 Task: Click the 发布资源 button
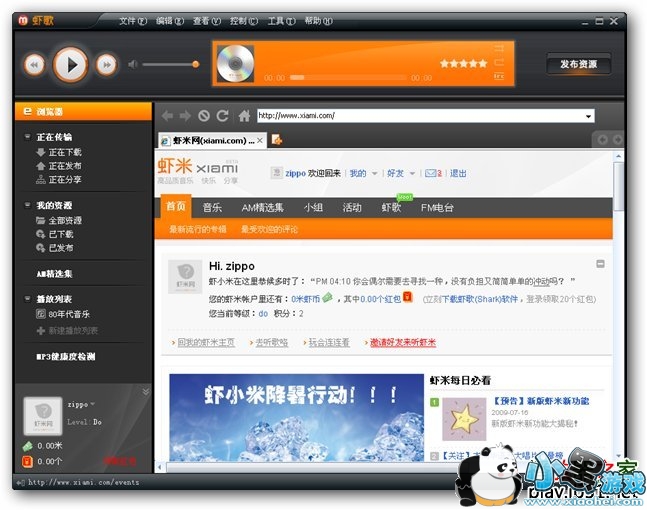[579, 64]
